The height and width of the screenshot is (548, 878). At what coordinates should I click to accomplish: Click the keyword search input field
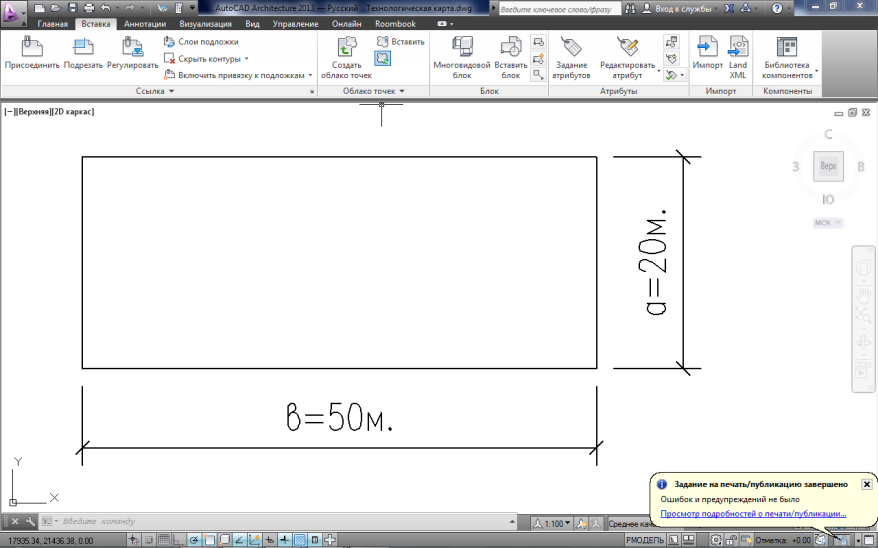coord(559,9)
